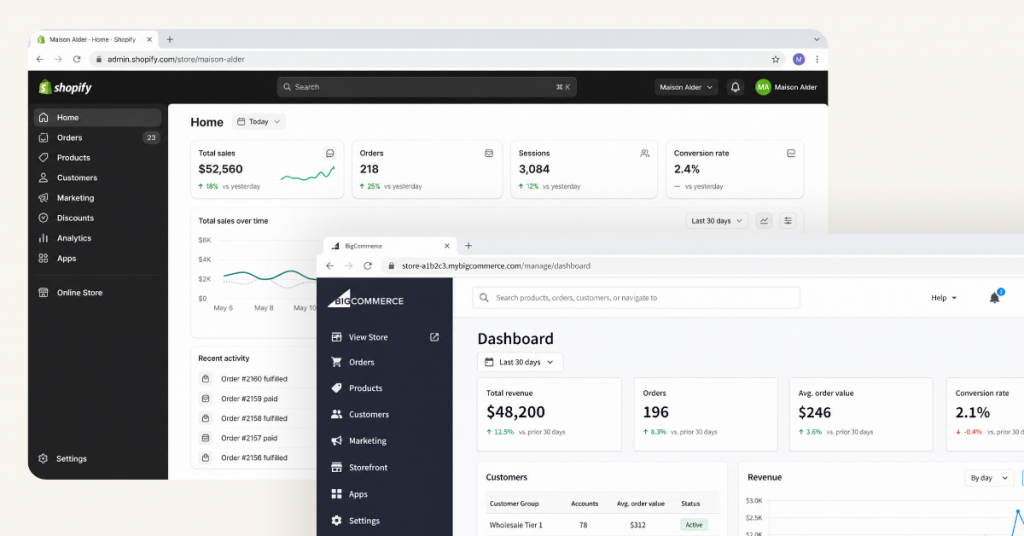Click the Shopify notifications bell icon
Screen dimensions: 1024x536
[x=736, y=87]
